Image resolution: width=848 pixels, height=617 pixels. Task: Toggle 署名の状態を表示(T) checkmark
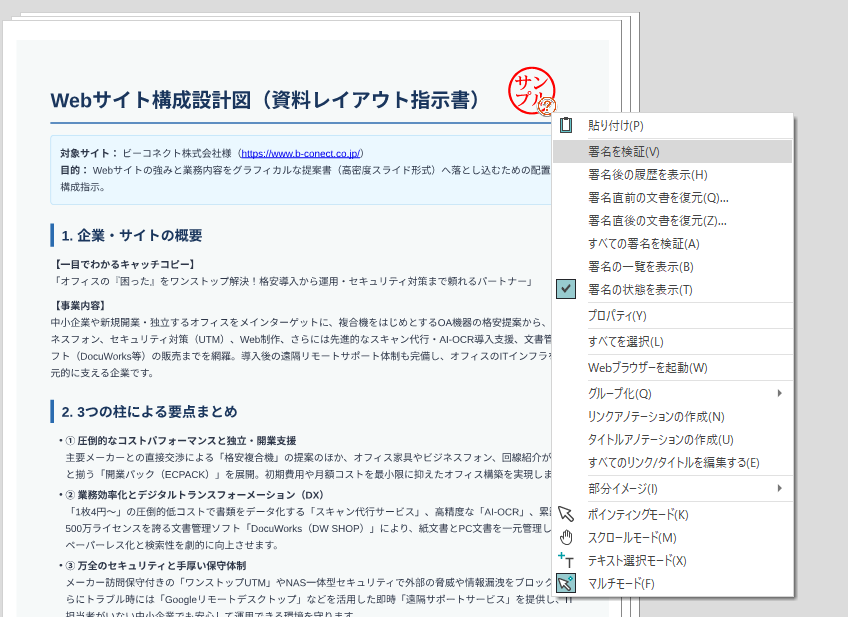coord(566,289)
